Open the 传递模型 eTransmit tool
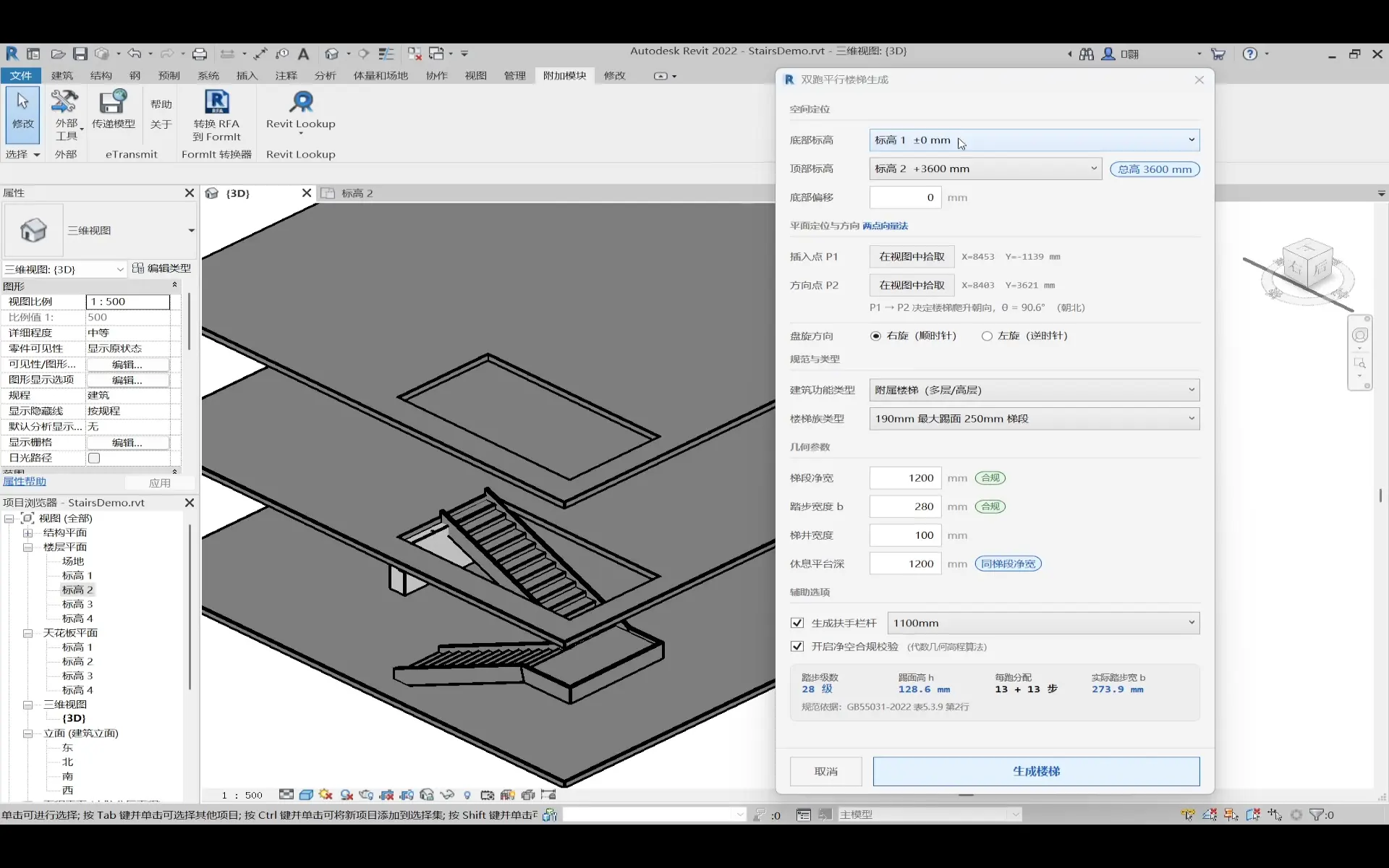Image resolution: width=1389 pixels, height=868 pixels. click(113, 103)
